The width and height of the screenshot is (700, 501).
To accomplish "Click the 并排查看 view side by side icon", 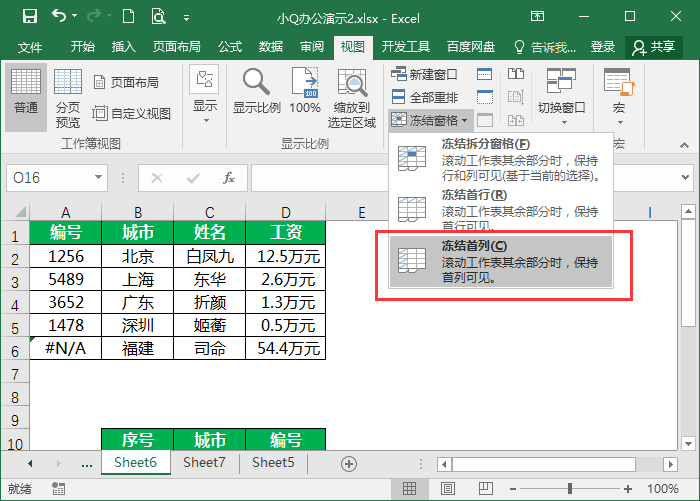I will pos(516,74).
